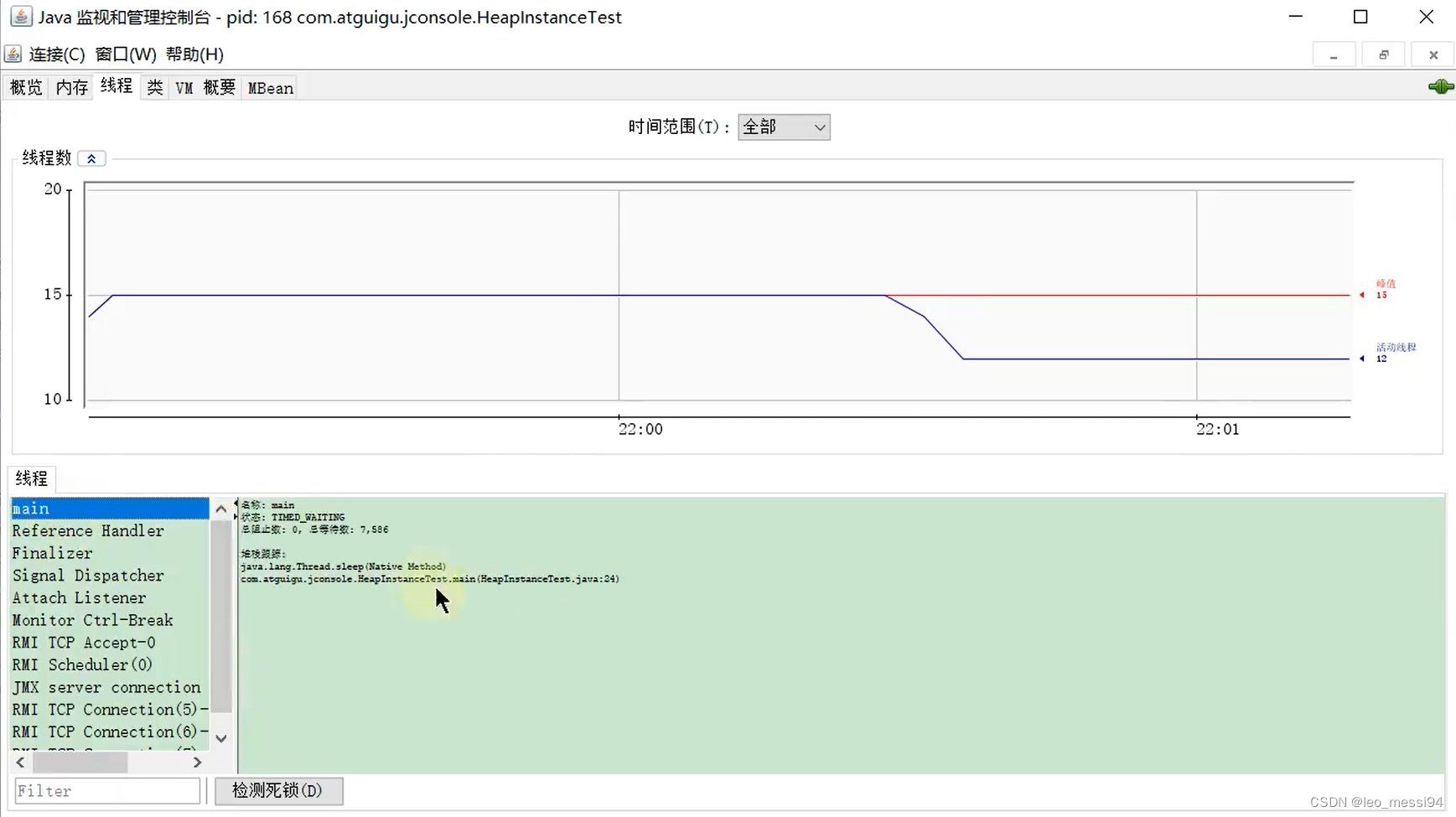Select the RMI TCP Connection(6) thread
The image size is (1456, 817).
click(110, 732)
